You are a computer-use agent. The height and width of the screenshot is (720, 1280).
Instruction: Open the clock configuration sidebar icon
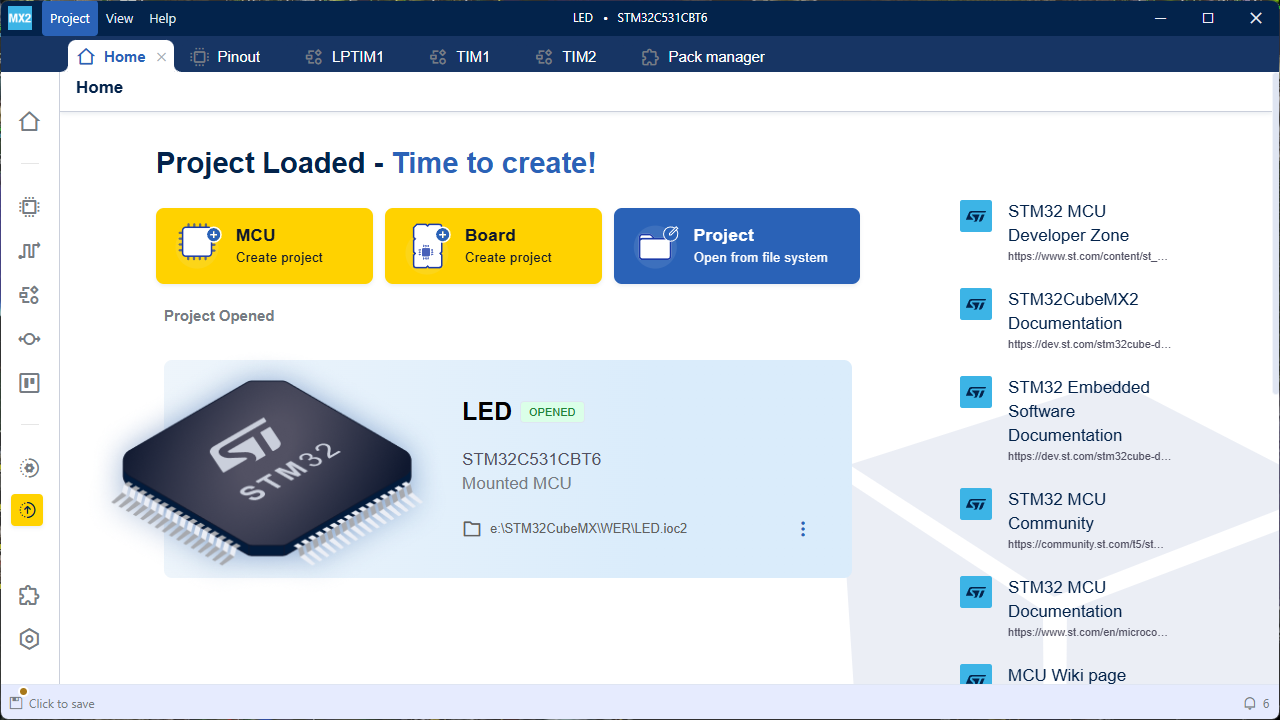coord(29,251)
